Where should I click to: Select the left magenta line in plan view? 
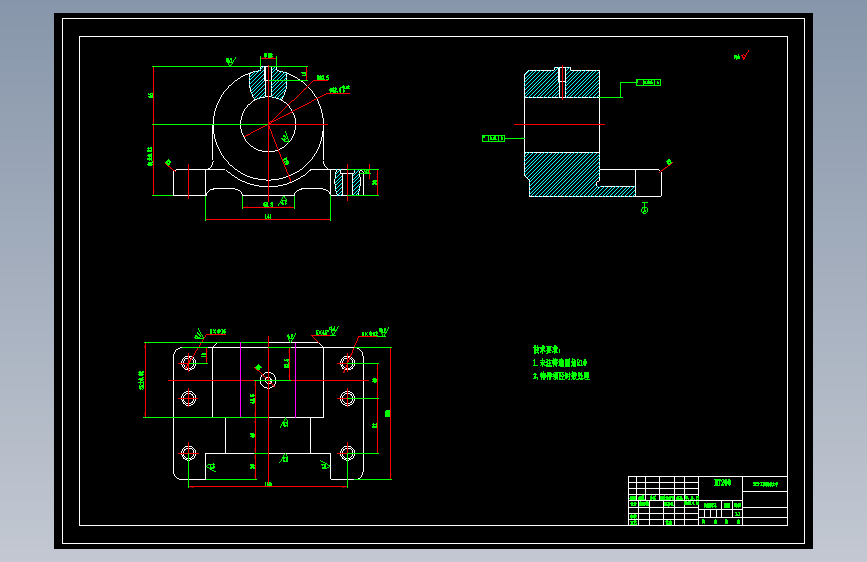(x=241, y=380)
